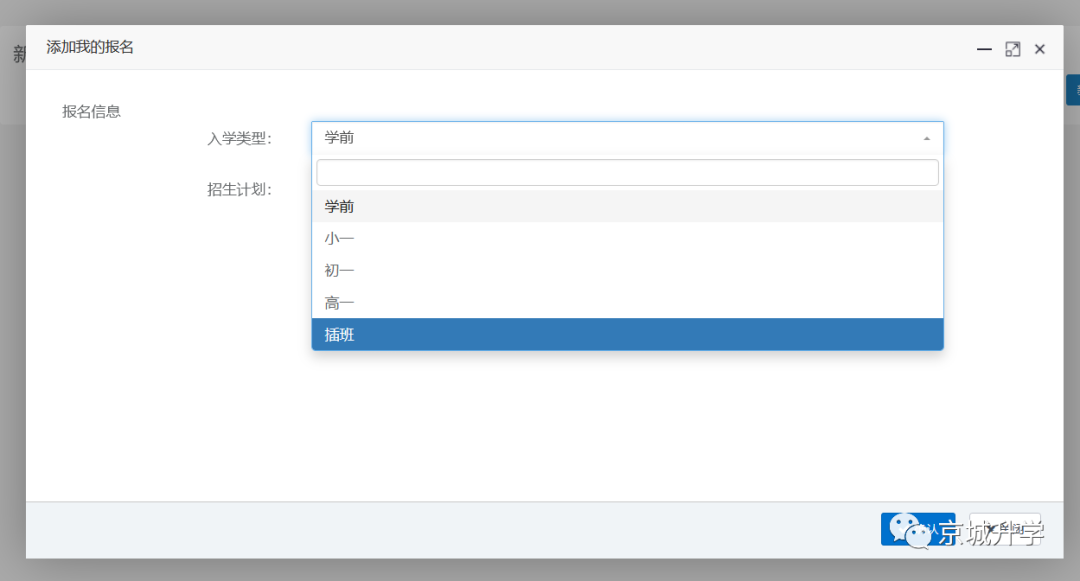Choose 小一 from the enrollment type list
1080x581 pixels.
tap(627, 238)
